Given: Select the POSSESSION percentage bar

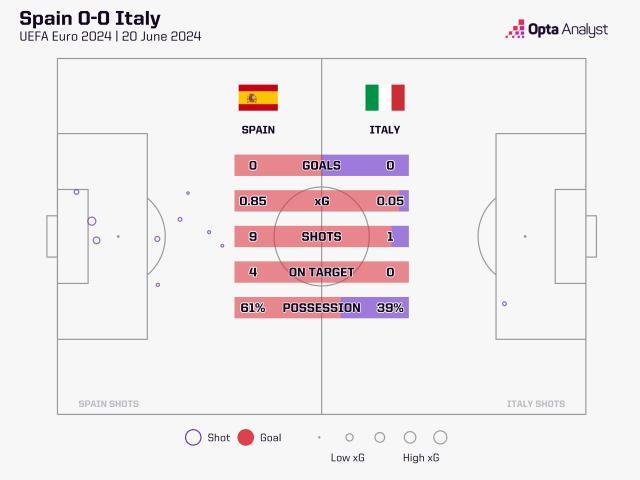Looking at the screenshot, I should 321,308.
